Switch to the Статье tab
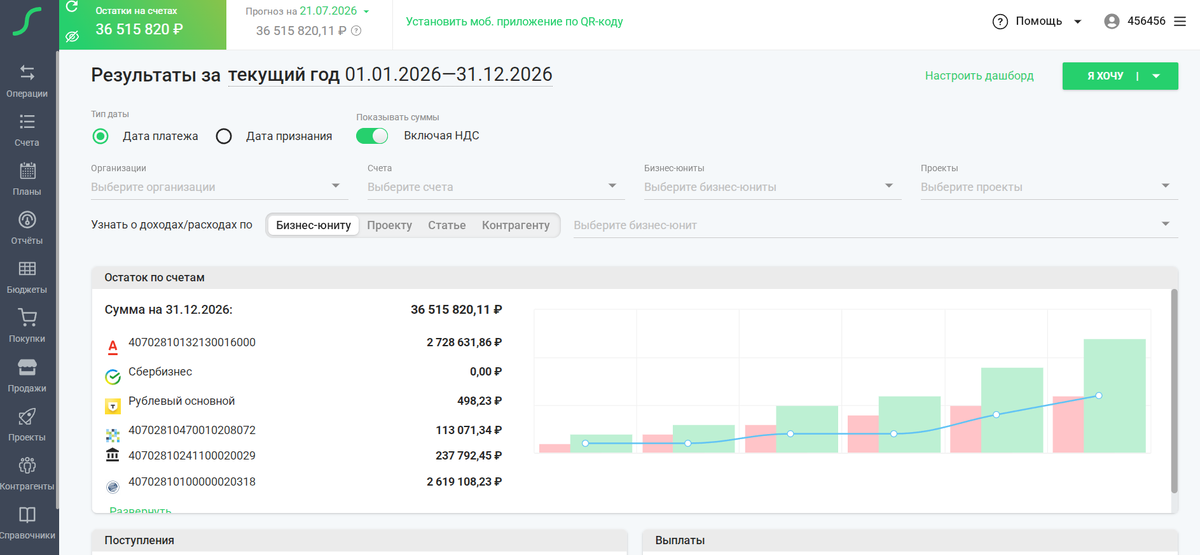The image size is (1200, 555). click(447, 225)
